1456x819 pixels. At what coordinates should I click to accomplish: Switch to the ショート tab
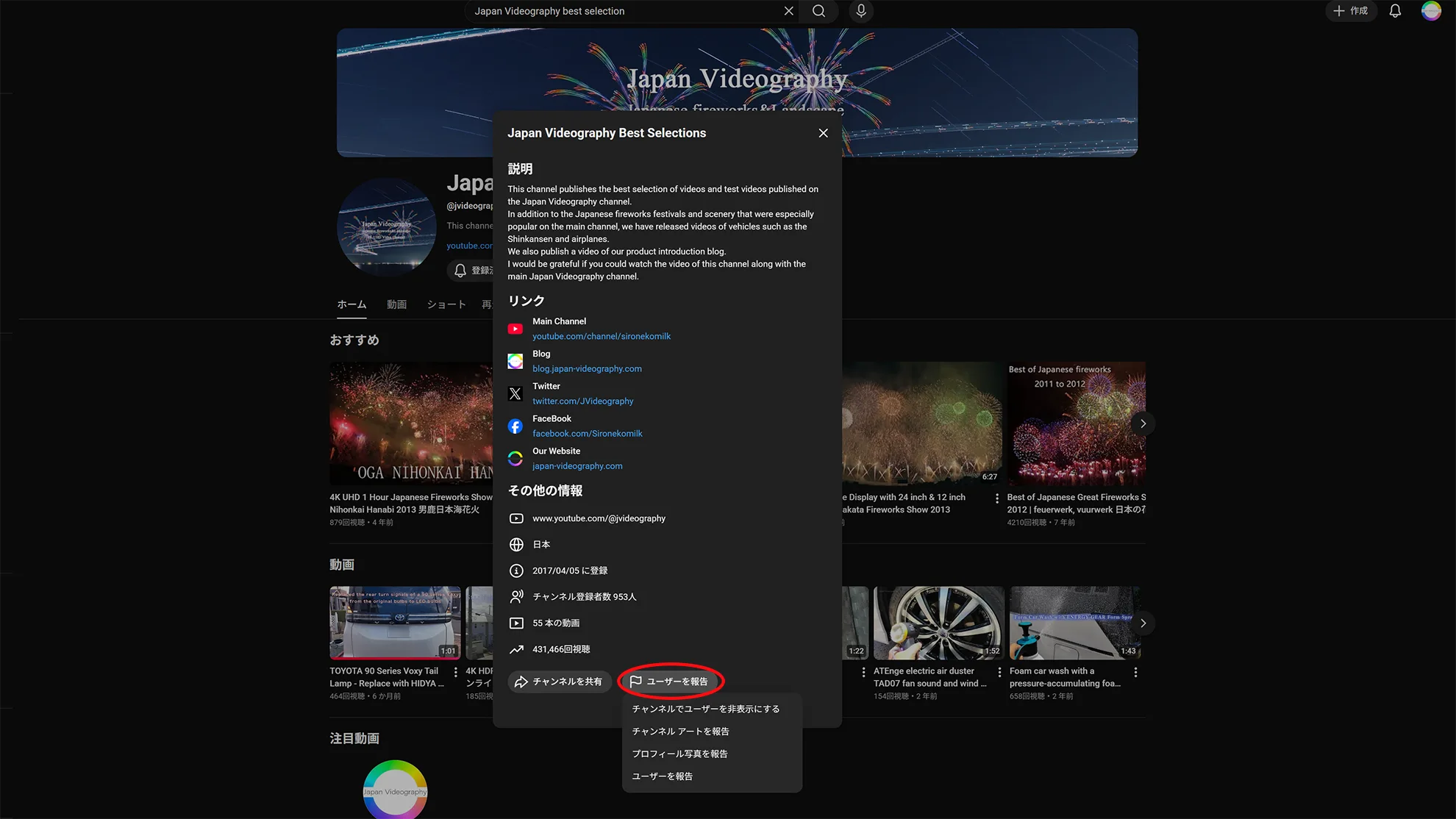(x=446, y=304)
